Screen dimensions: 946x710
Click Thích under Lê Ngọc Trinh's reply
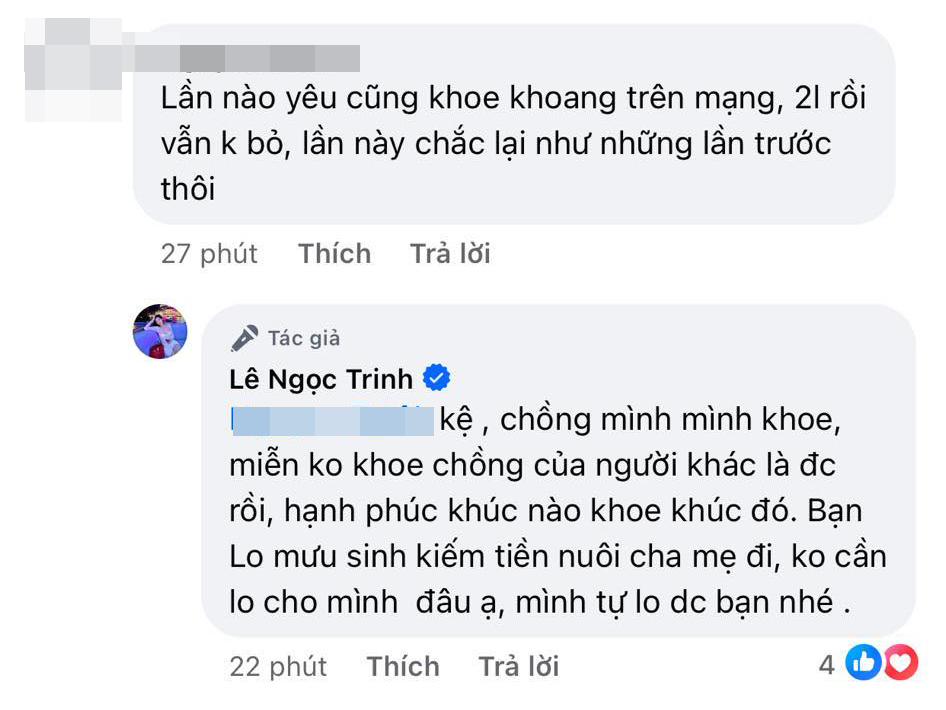tap(403, 667)
